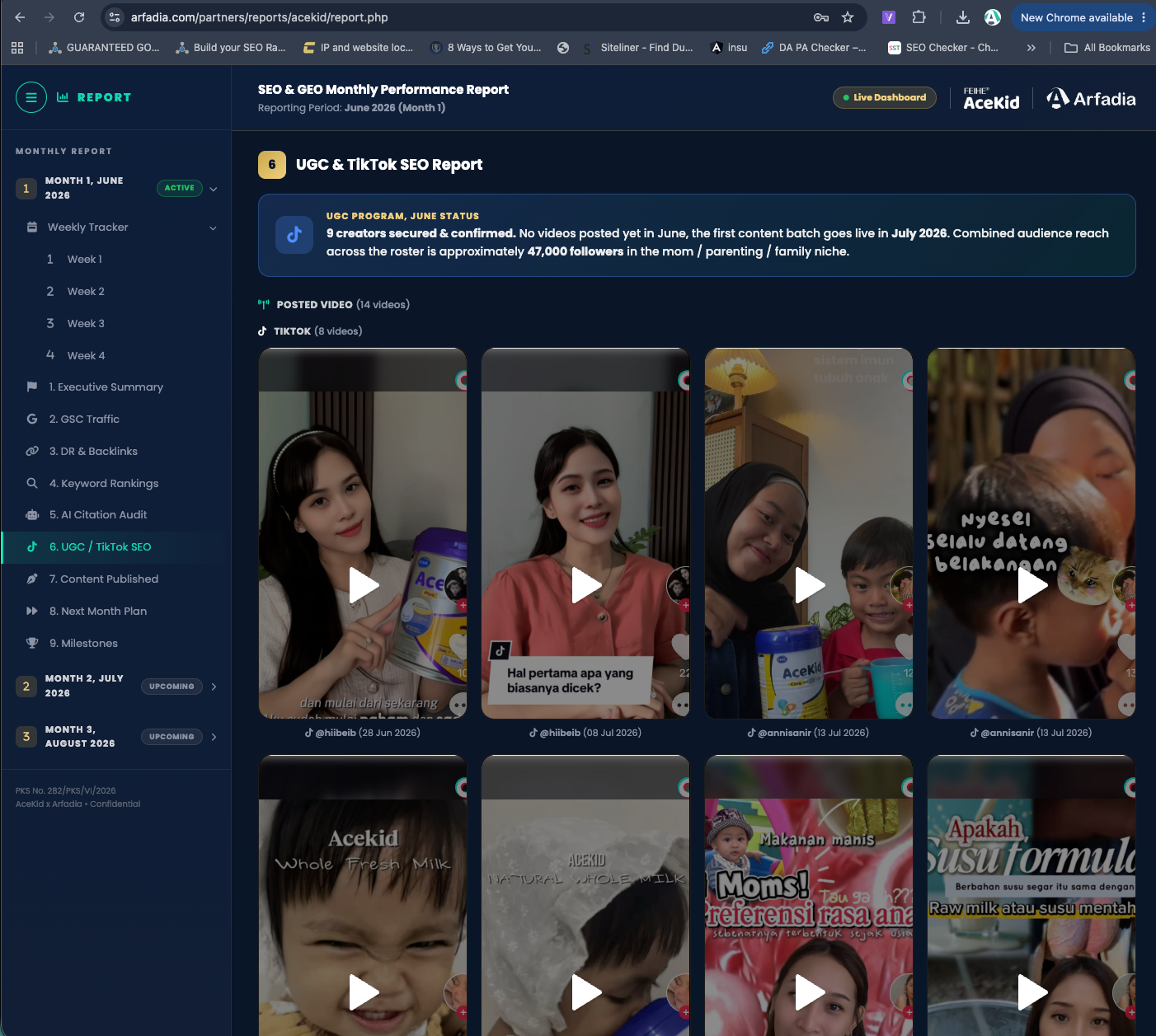Click the UGC / TikTok SEO TikTok icon
The height and width of the screenshot is (1036, 1156).
(x=32, y=547)
